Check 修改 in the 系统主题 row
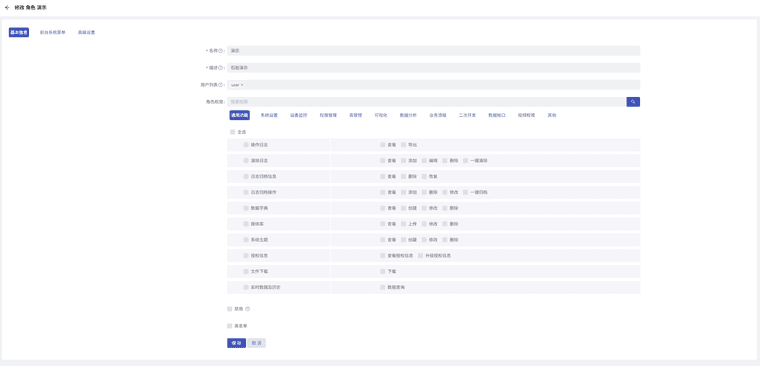The width and height of the screenshot is (760, 366). [x=424, y=240]
